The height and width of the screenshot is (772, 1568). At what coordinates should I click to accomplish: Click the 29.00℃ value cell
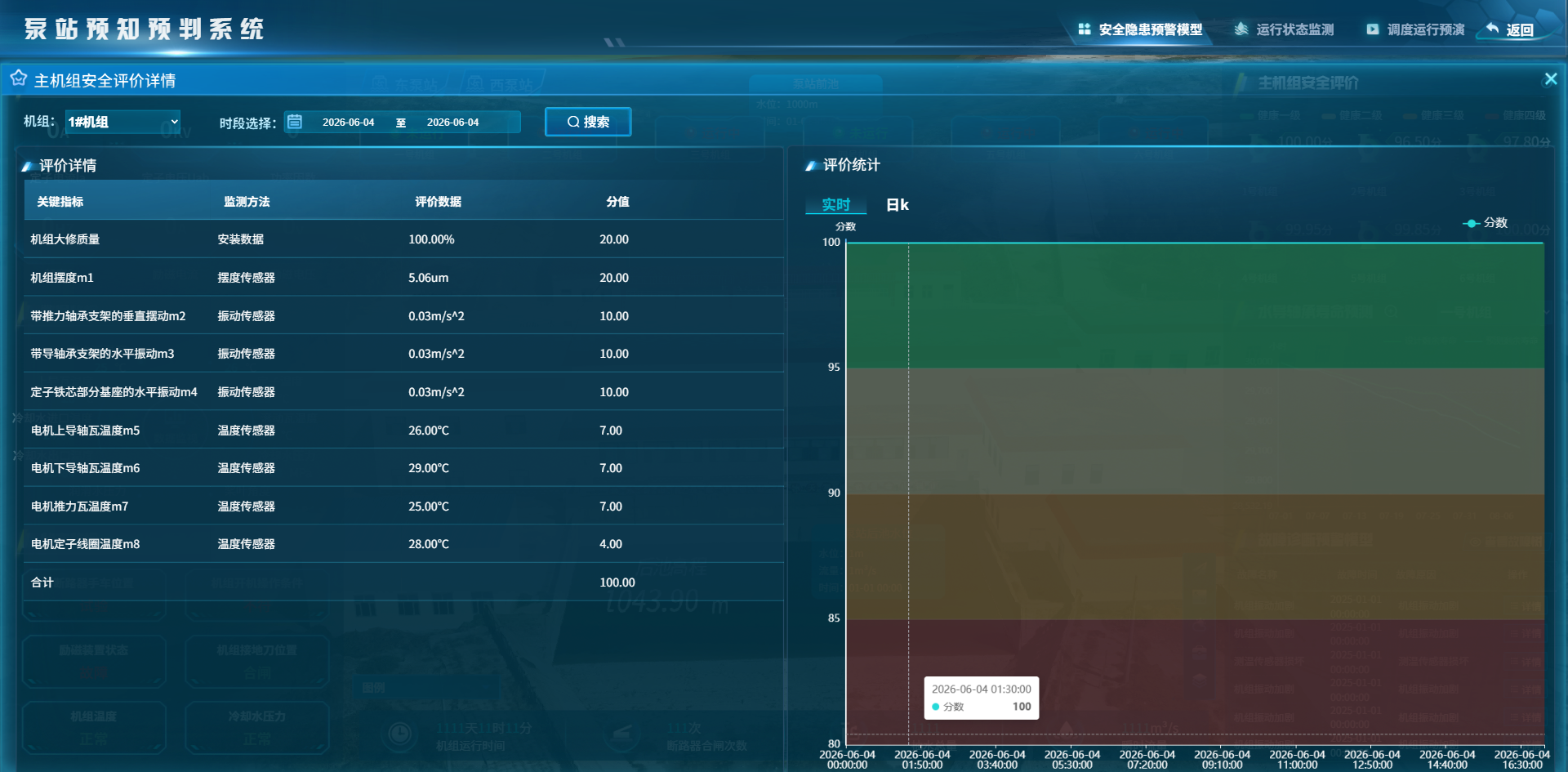coord(429,468)
